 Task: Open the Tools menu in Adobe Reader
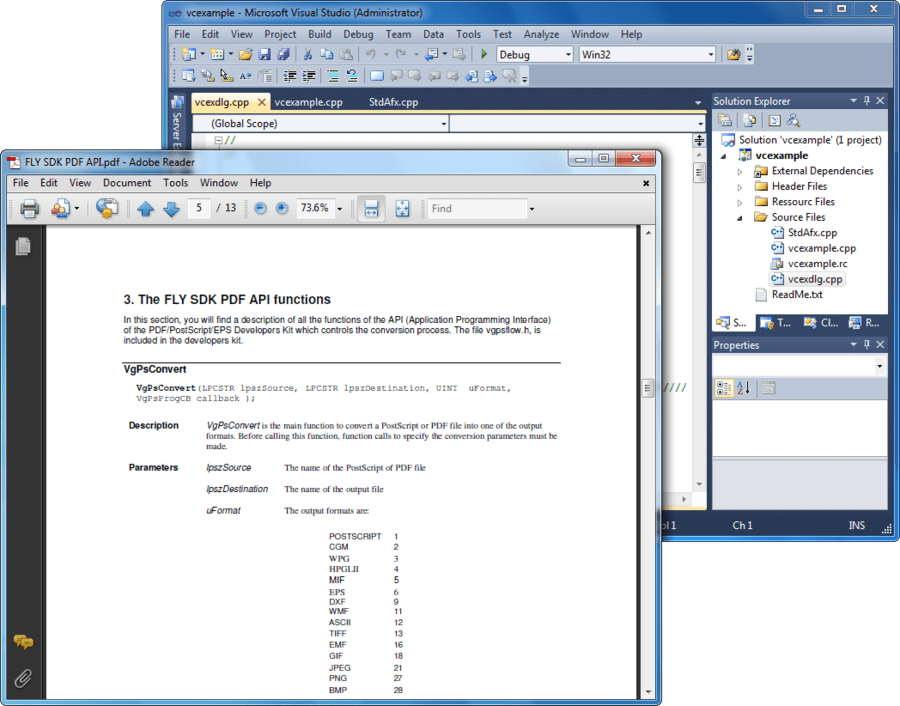[x=175, y=183]
